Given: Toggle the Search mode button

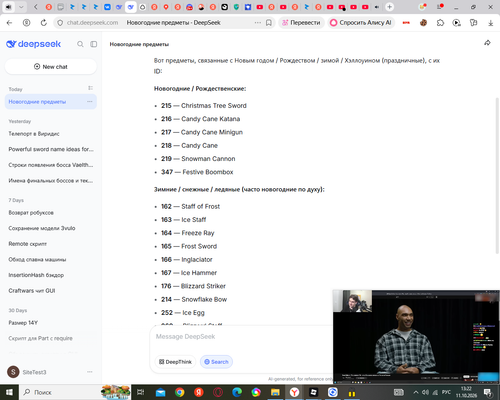Looking at the screenshot, I should pyautogui.click(x=216, y=362).
